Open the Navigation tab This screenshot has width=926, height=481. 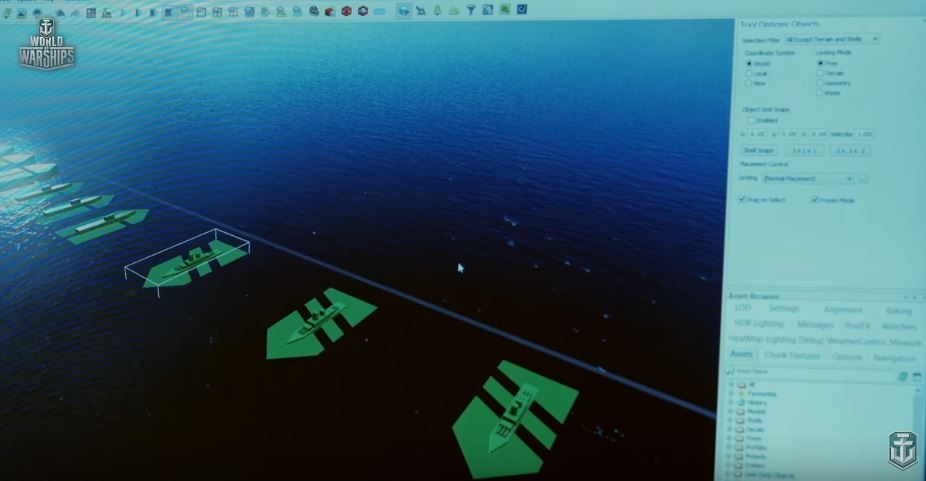tap(894, 358)
